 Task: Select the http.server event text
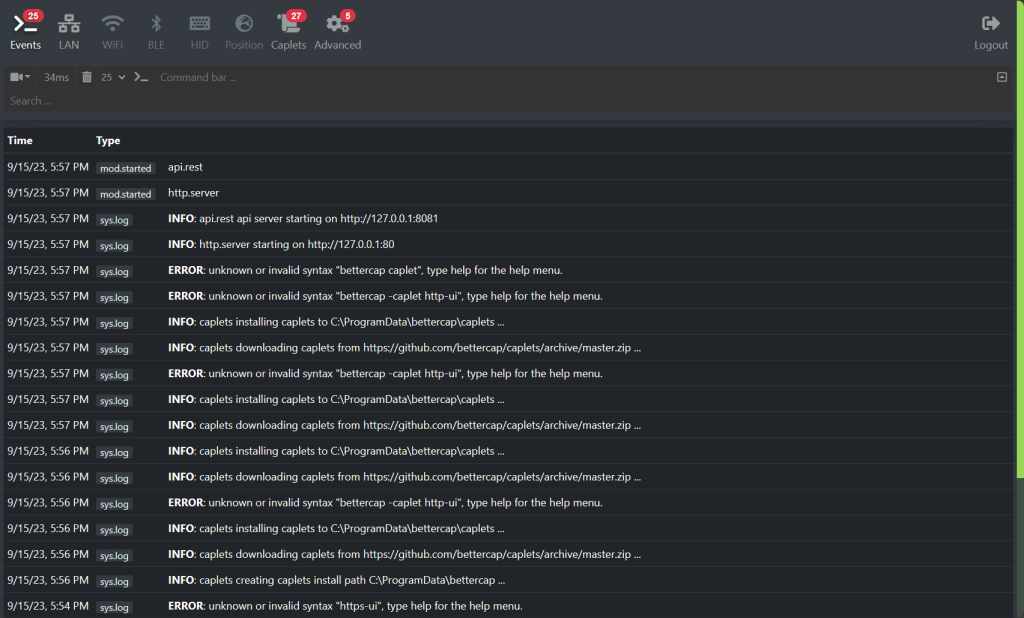click(x=193, y=193)
